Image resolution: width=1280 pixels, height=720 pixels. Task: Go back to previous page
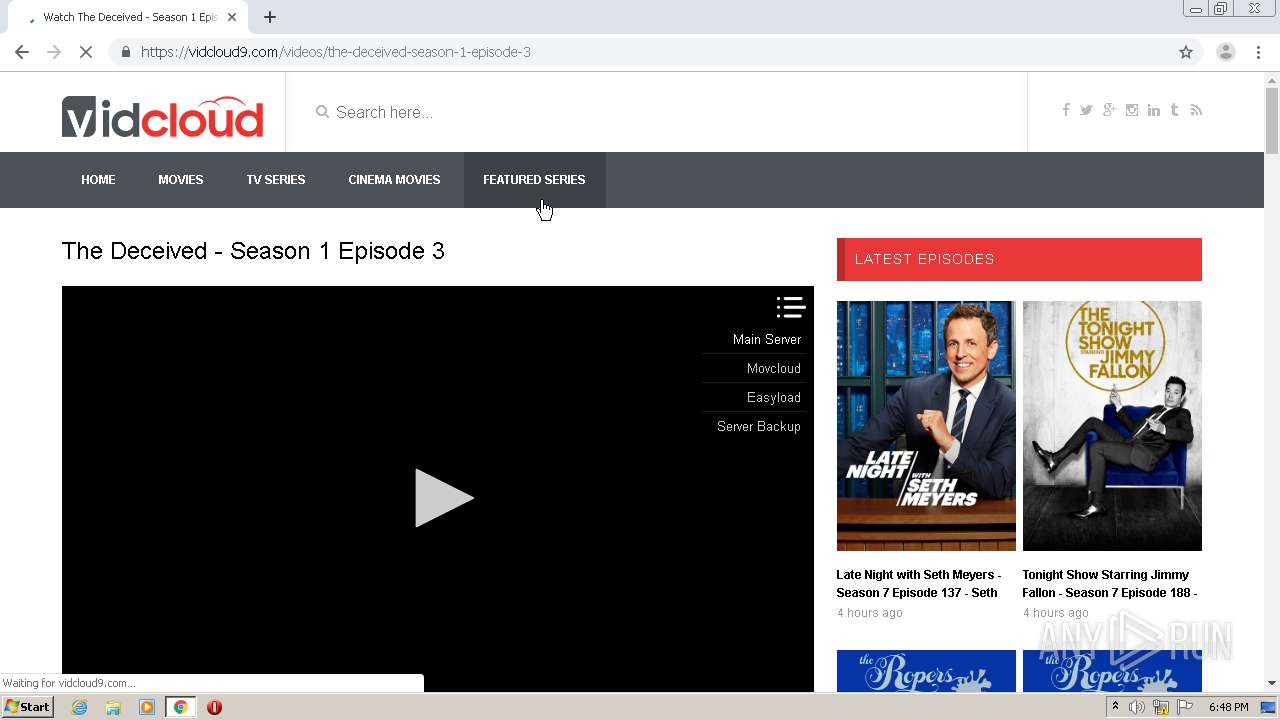point(22,52)
